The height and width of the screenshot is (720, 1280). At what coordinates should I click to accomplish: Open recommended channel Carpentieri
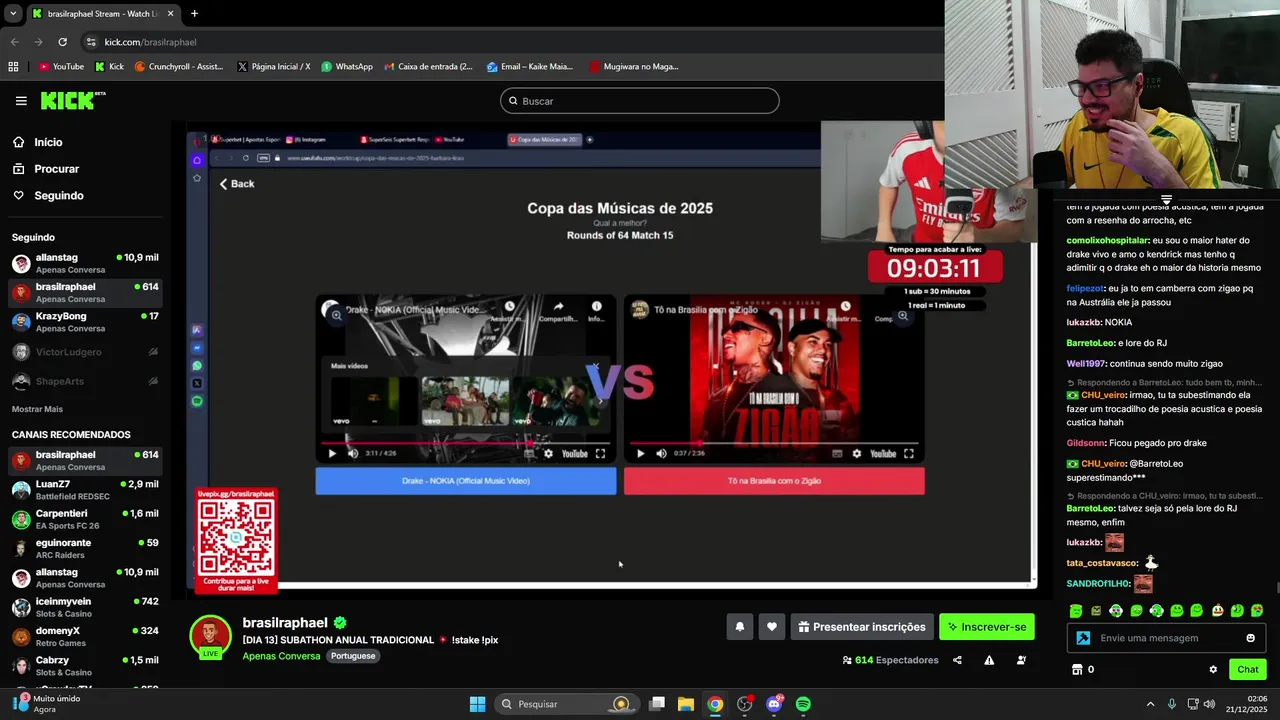pos(85,519)
